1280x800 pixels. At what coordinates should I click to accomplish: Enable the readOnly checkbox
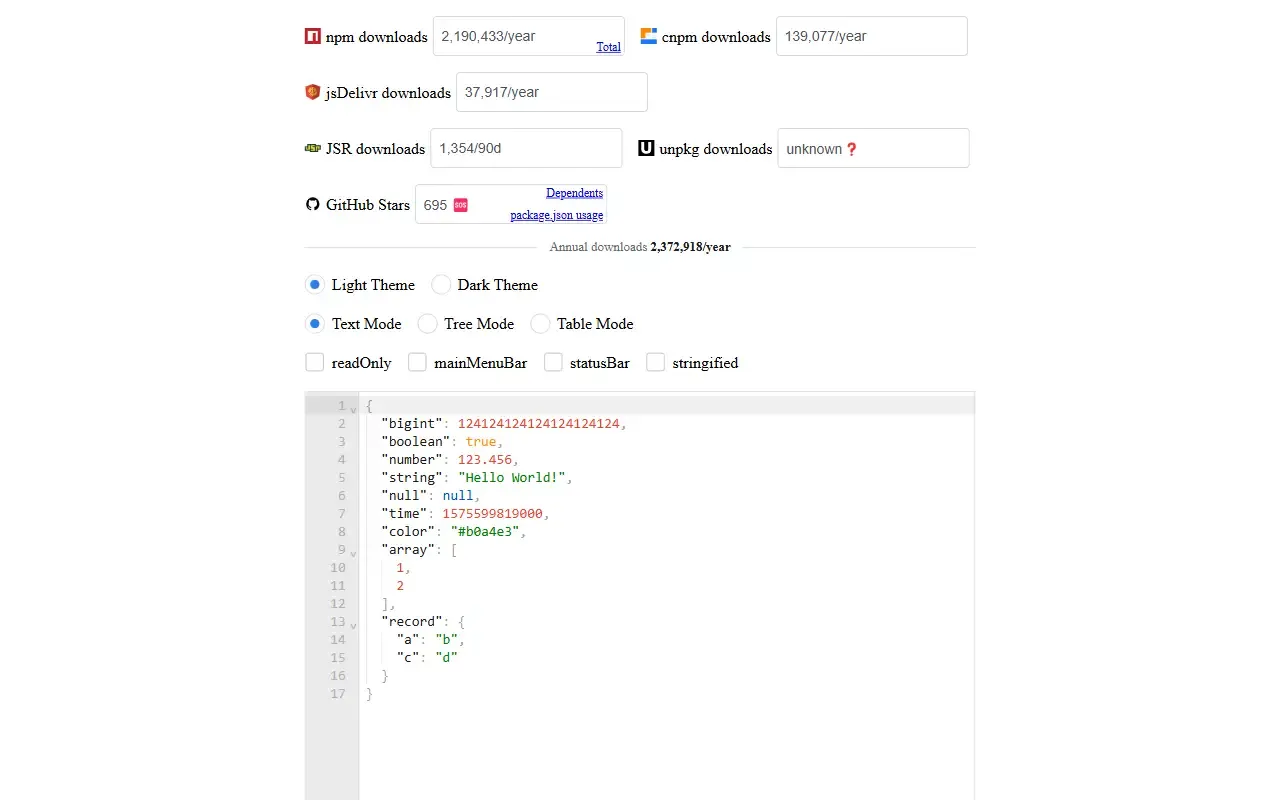[x=315, y=363]
